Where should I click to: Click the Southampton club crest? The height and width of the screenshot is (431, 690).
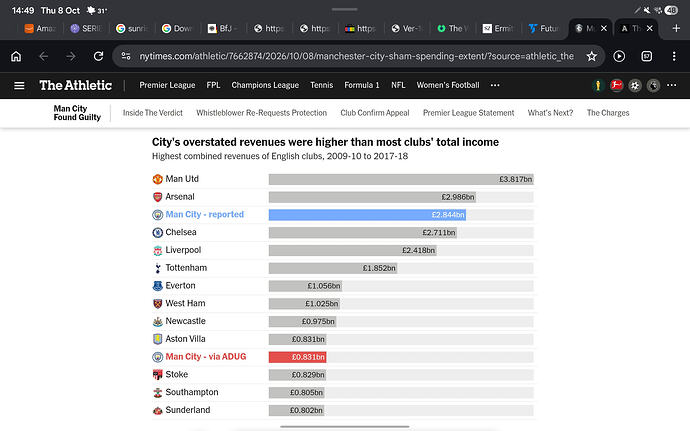(158, 393)
